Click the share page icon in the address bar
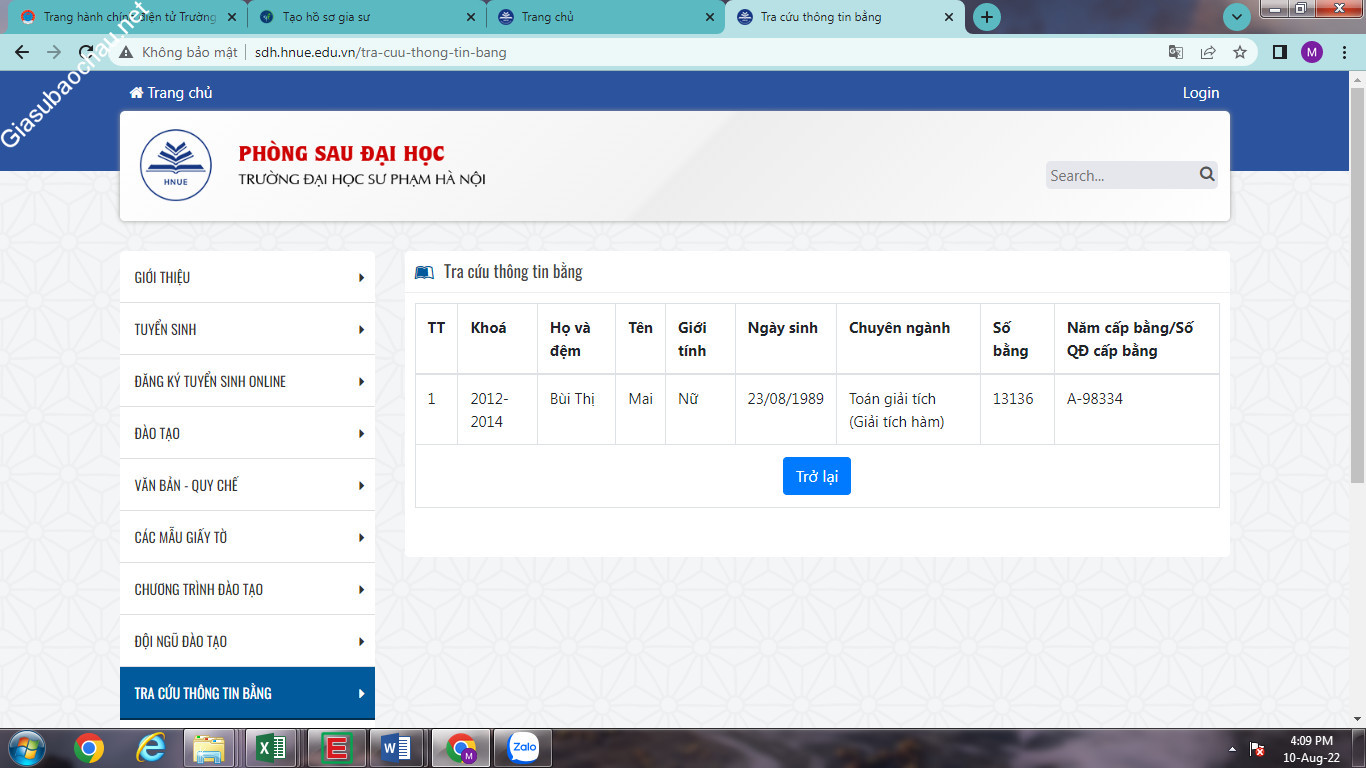The width and height of the screenshot is (1366, 768). [1208, 52]
